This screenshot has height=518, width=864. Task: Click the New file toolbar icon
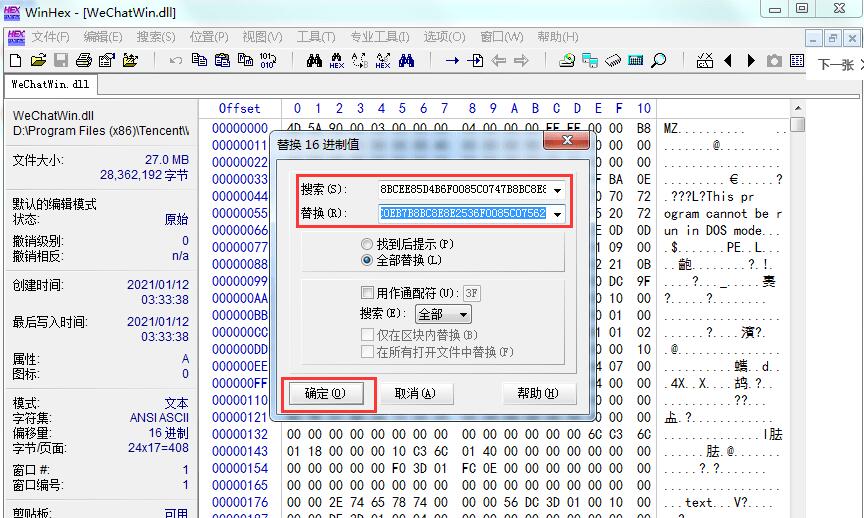click(16, 61)
